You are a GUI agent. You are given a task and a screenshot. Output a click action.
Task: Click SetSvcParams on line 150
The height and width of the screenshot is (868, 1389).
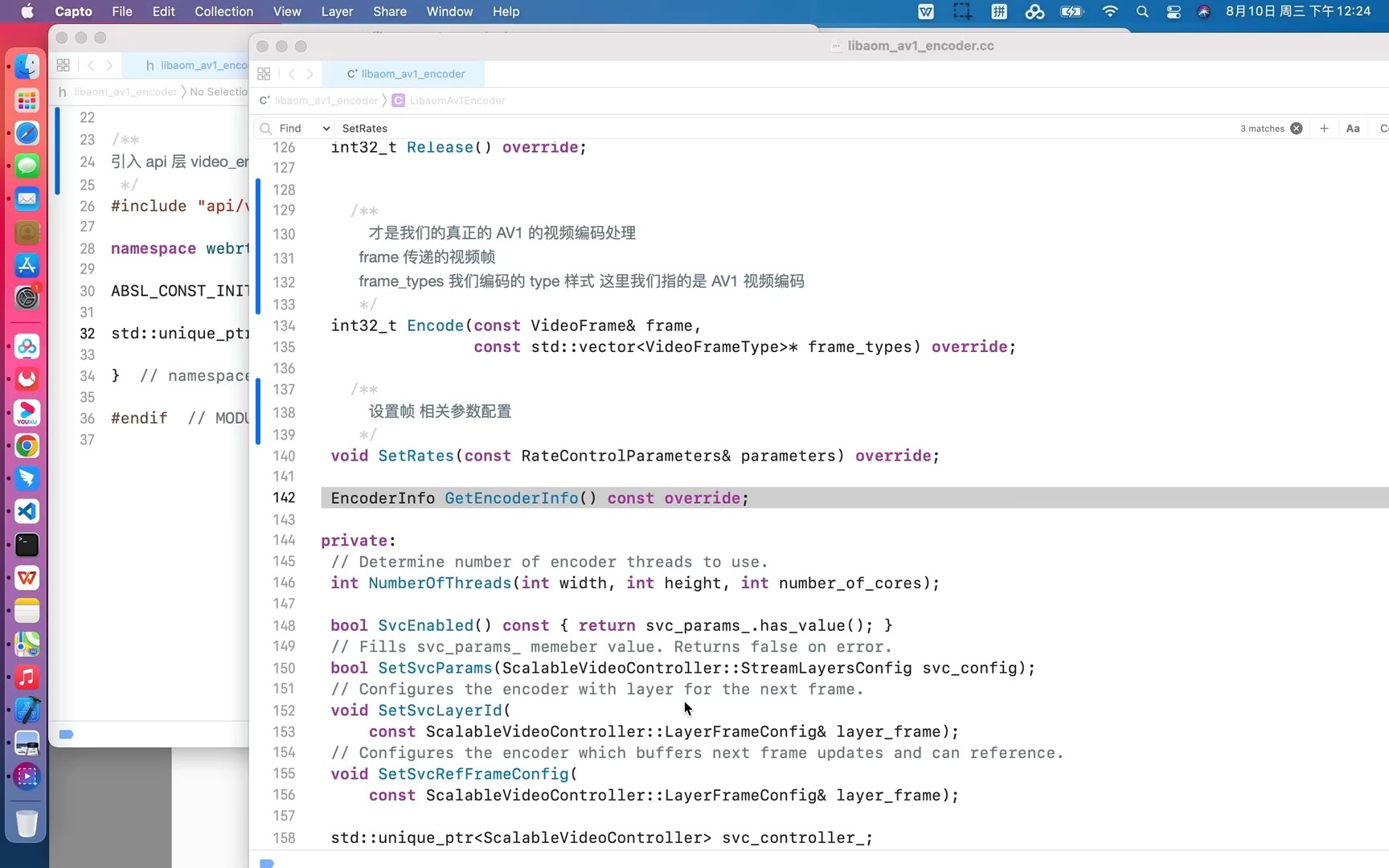pyautogui.click(x=435, y=668)
